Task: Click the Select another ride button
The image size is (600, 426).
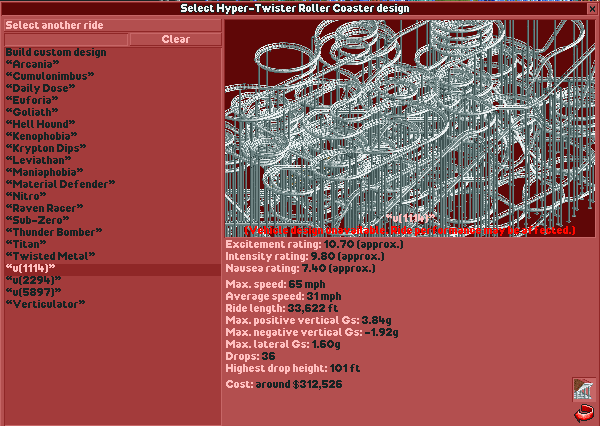Action: click(x=112, y=25)
